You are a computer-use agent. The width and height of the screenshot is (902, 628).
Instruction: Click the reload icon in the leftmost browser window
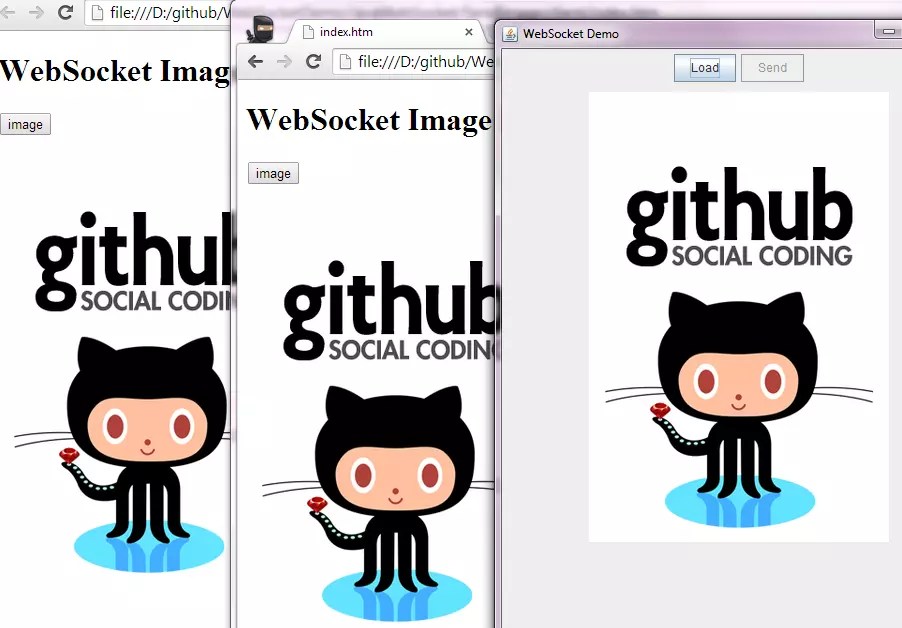pyautogui.click(x=65, y=13)
